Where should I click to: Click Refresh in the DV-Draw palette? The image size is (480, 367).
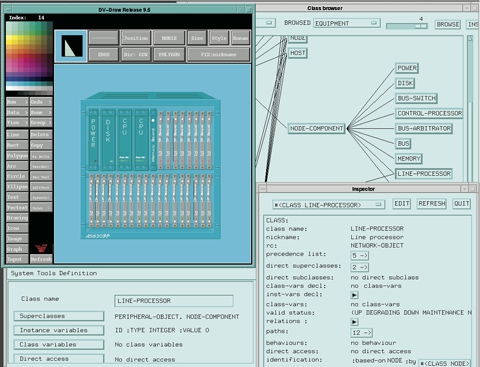[41, 259]
